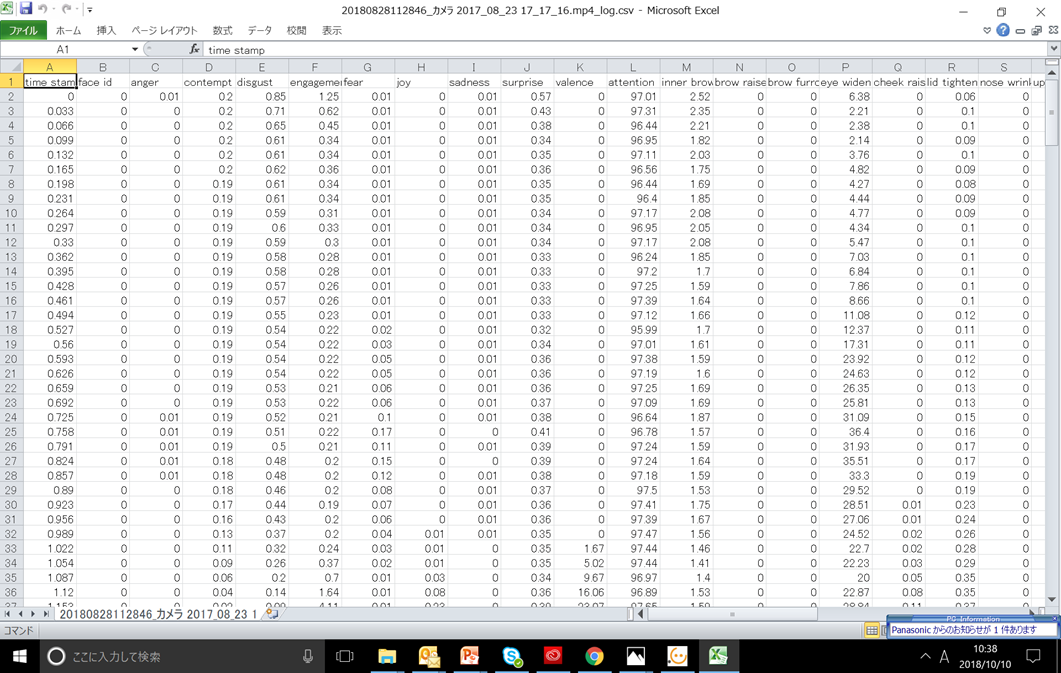Open Adobe Creative Cloud from taskbar
Screen dimensions: 1061x673
point(554,656)
